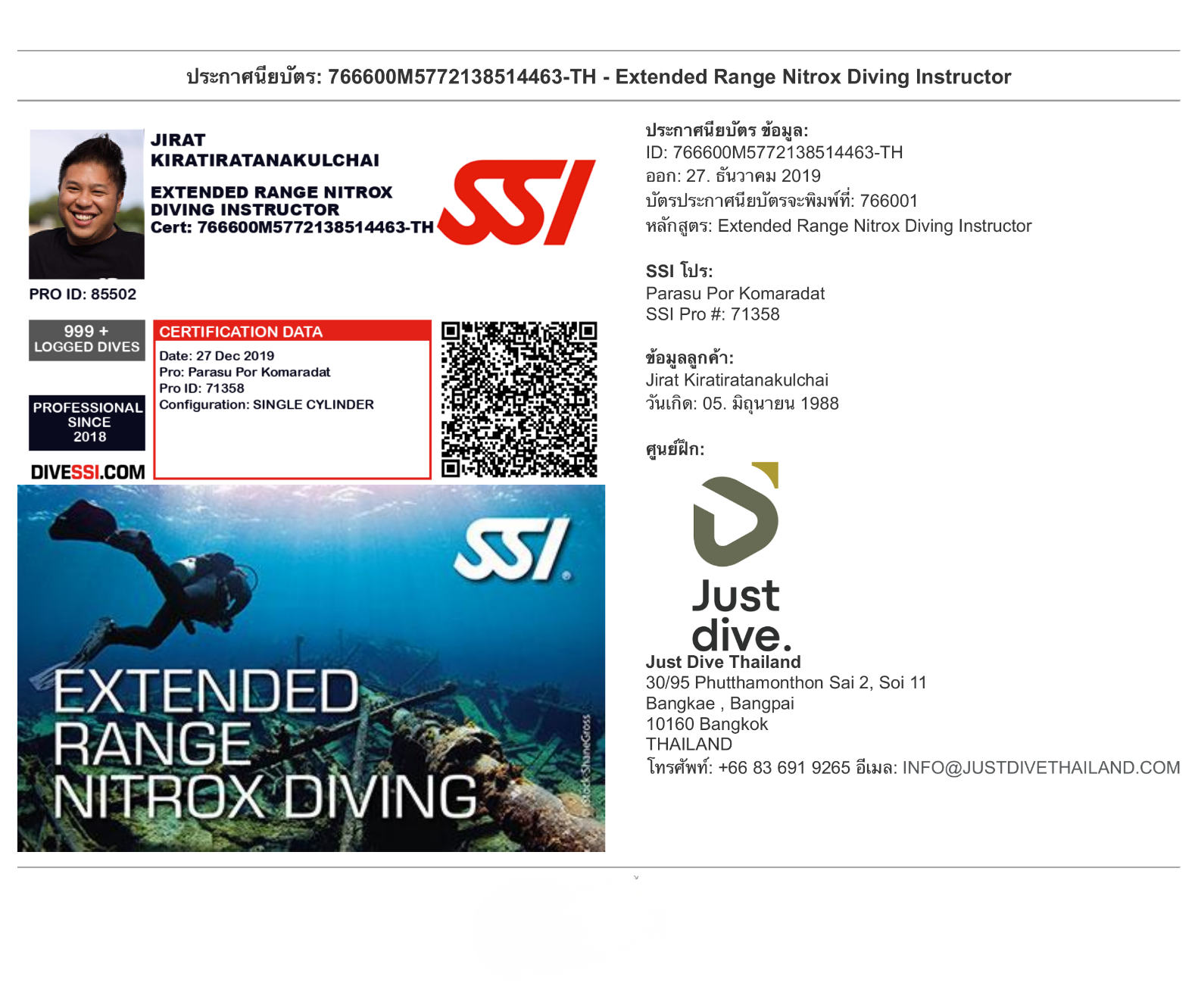Click the Just Dive Thailand bold name
The height and width of the screenshot is (1008, 1198).
click(x=722, y=662)
